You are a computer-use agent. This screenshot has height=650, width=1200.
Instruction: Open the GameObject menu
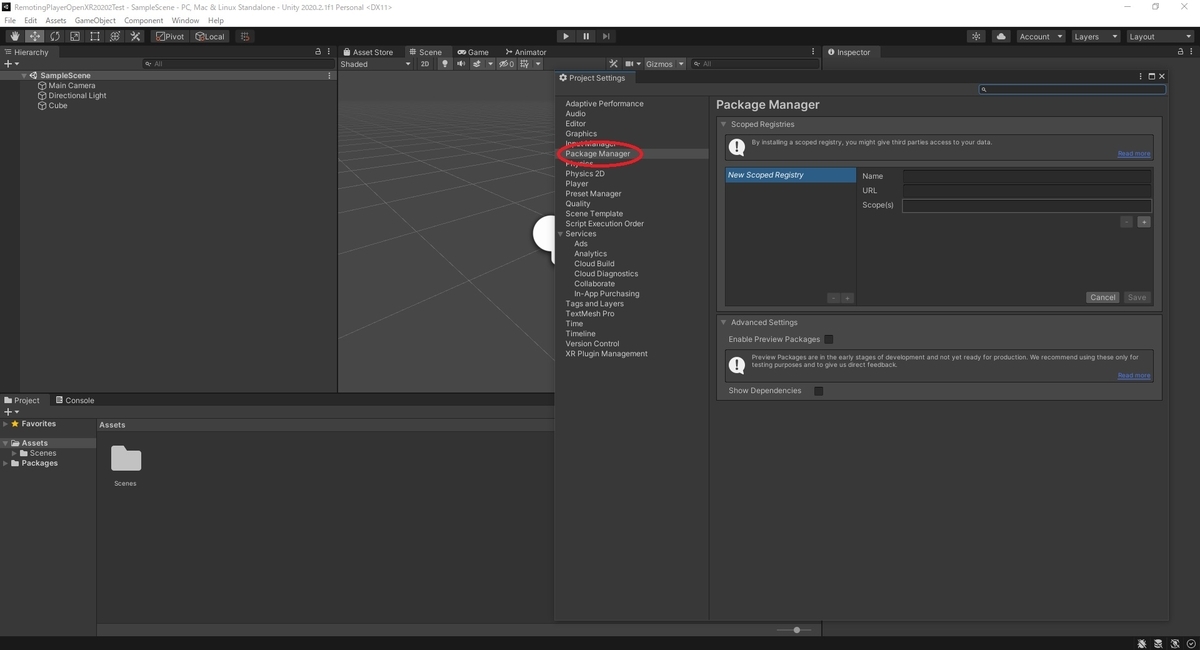(x=95, y=20)
